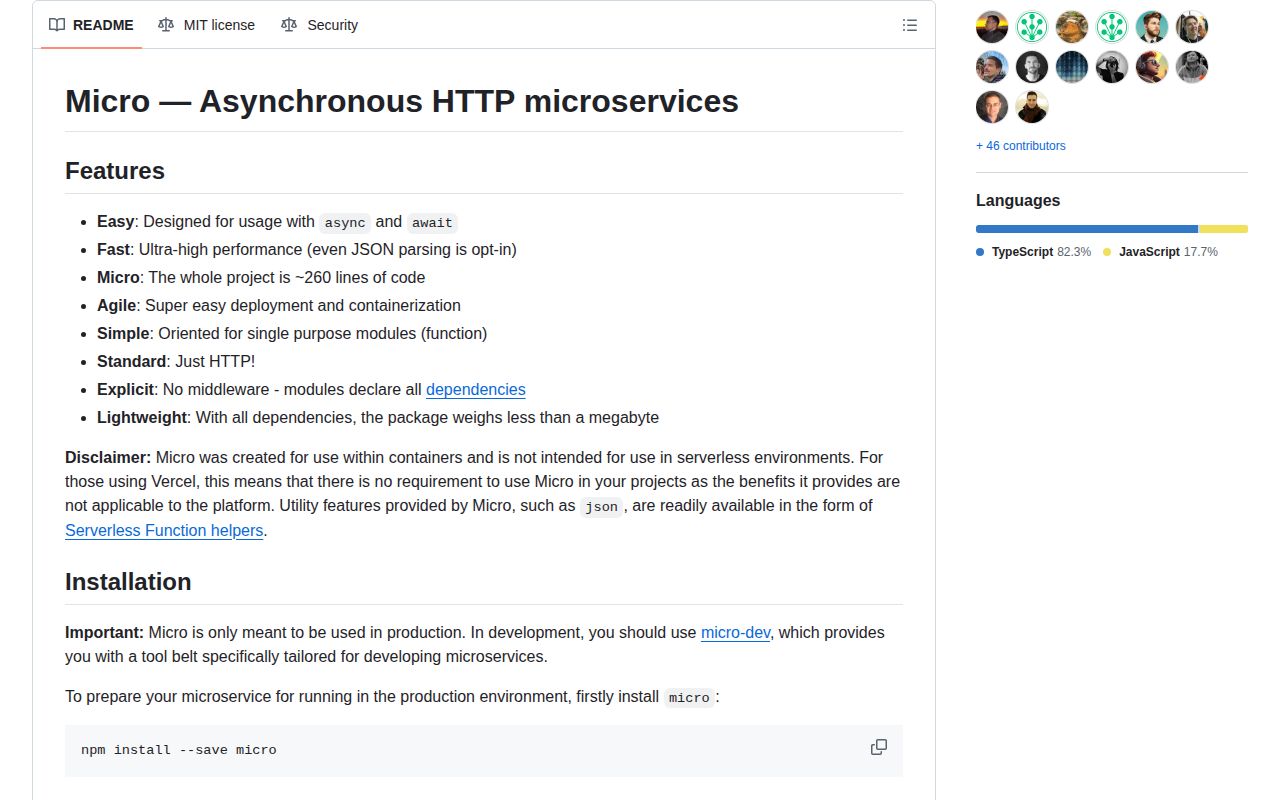Image resolution: width=1280 pixels, height=800 pixels.
Task: Open avatar of person holding a camera
Action: tap(1112, 67)
